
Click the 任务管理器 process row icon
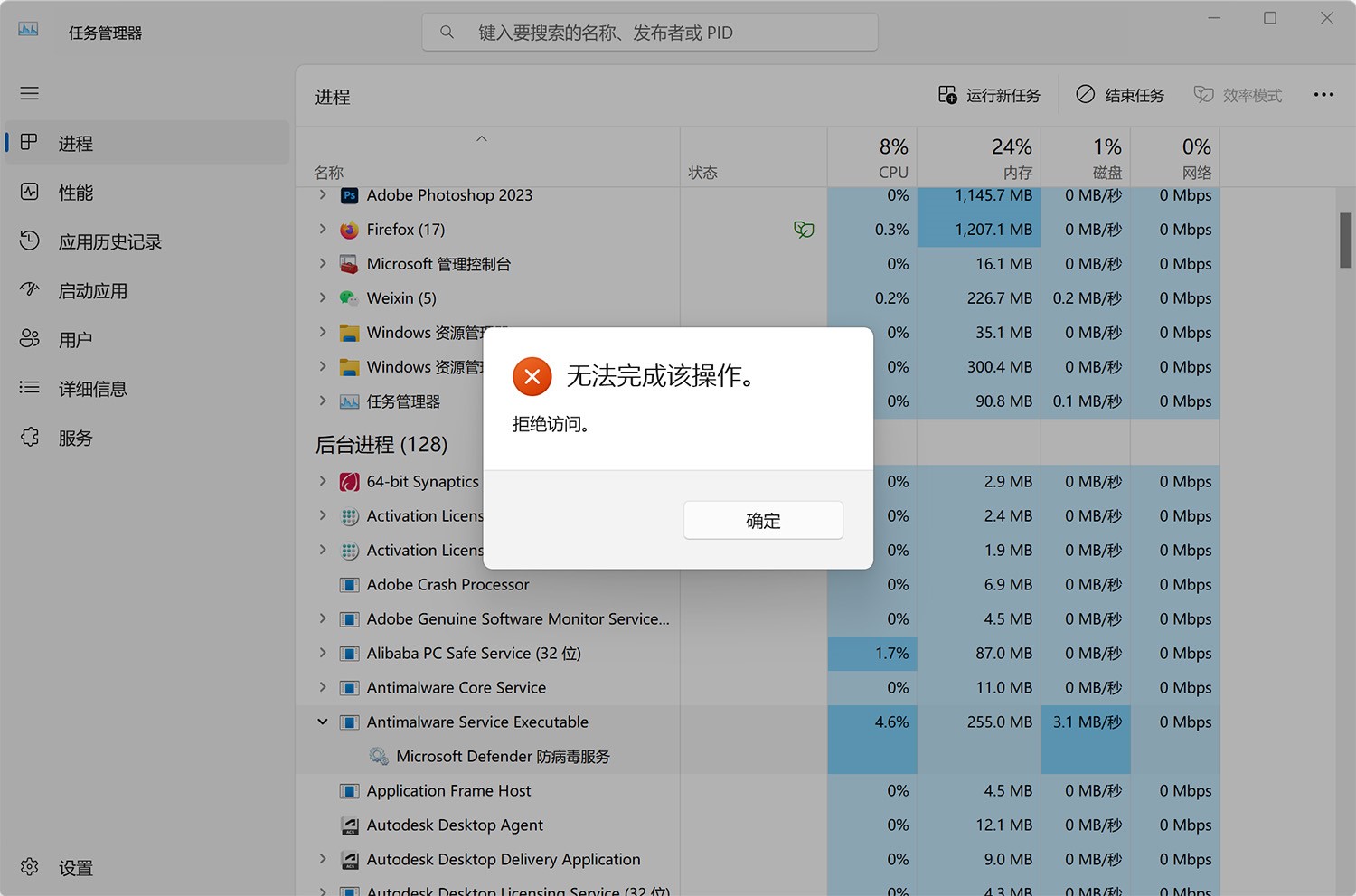[x=349, y=401]
